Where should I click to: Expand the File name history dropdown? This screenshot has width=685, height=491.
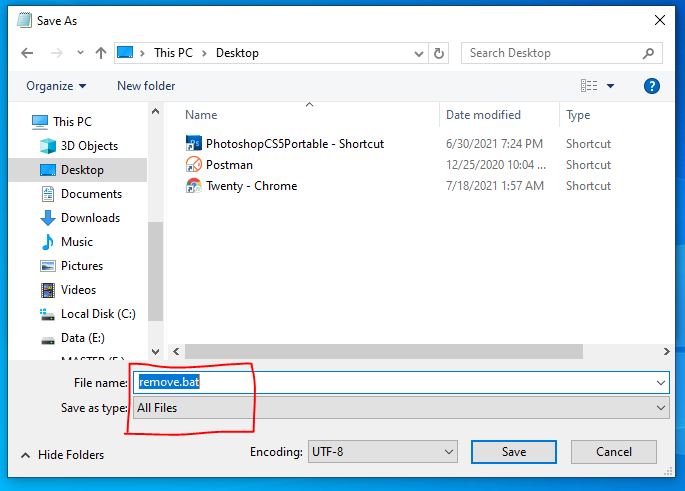tap(661, 383)
